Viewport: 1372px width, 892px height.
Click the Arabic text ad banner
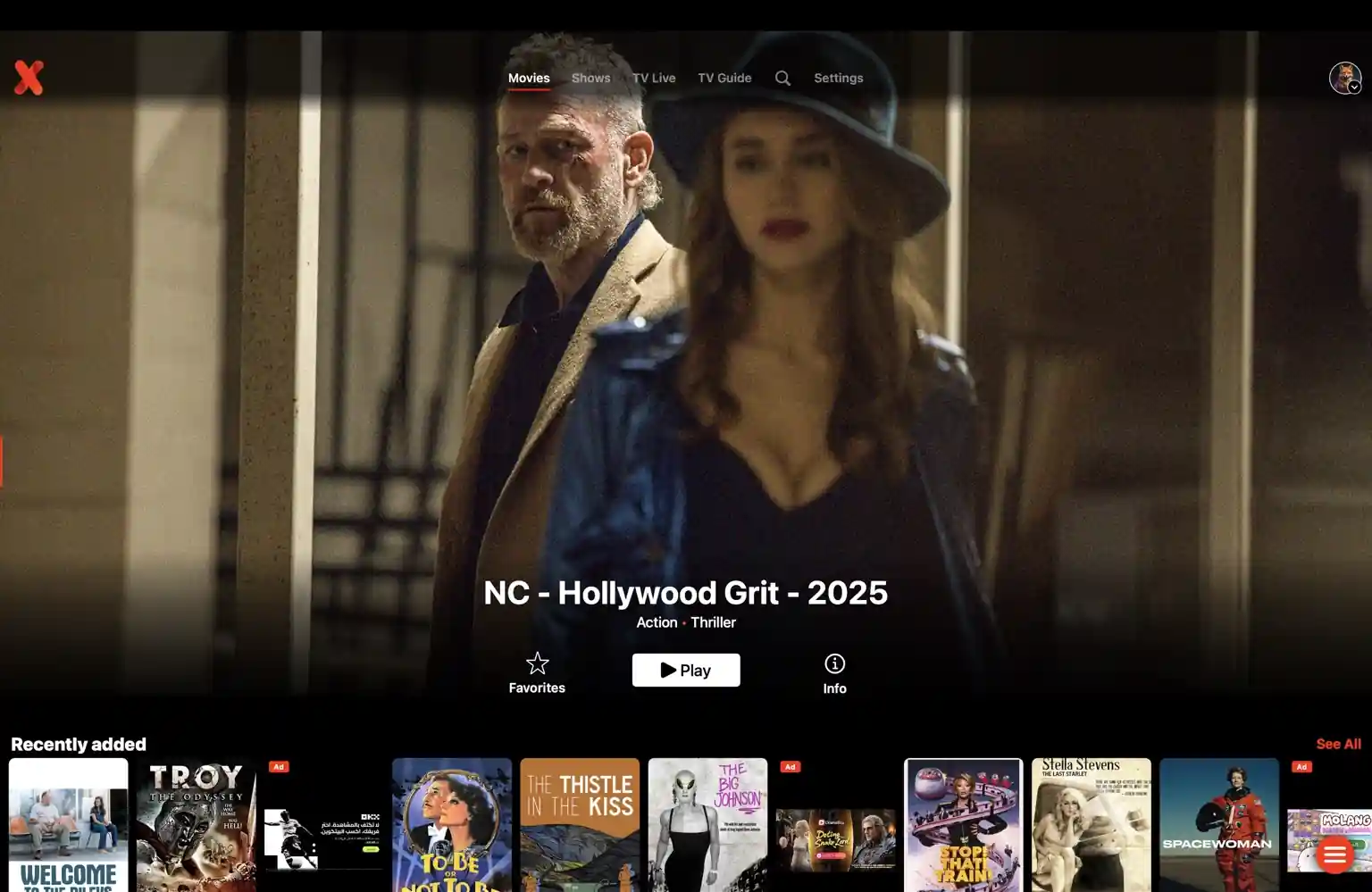click(x=324, y=839)
